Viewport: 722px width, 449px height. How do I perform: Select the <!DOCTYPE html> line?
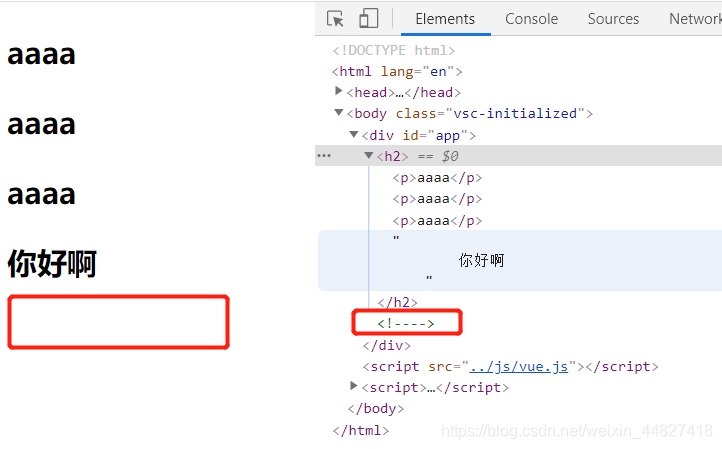click(x=394, y=50)
